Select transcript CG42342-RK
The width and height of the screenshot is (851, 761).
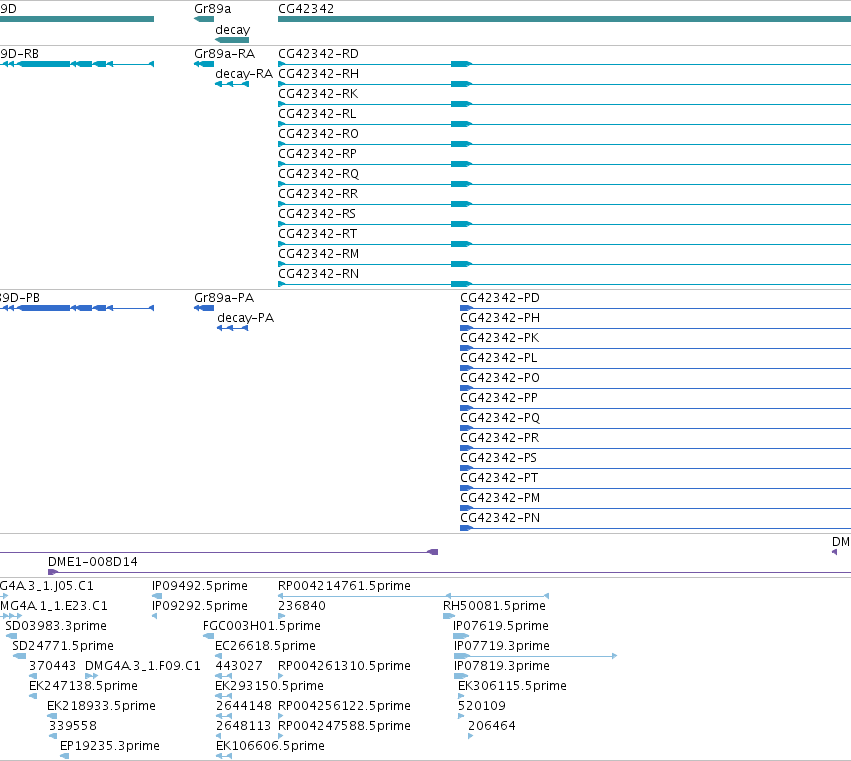click(x=318, y=94)
